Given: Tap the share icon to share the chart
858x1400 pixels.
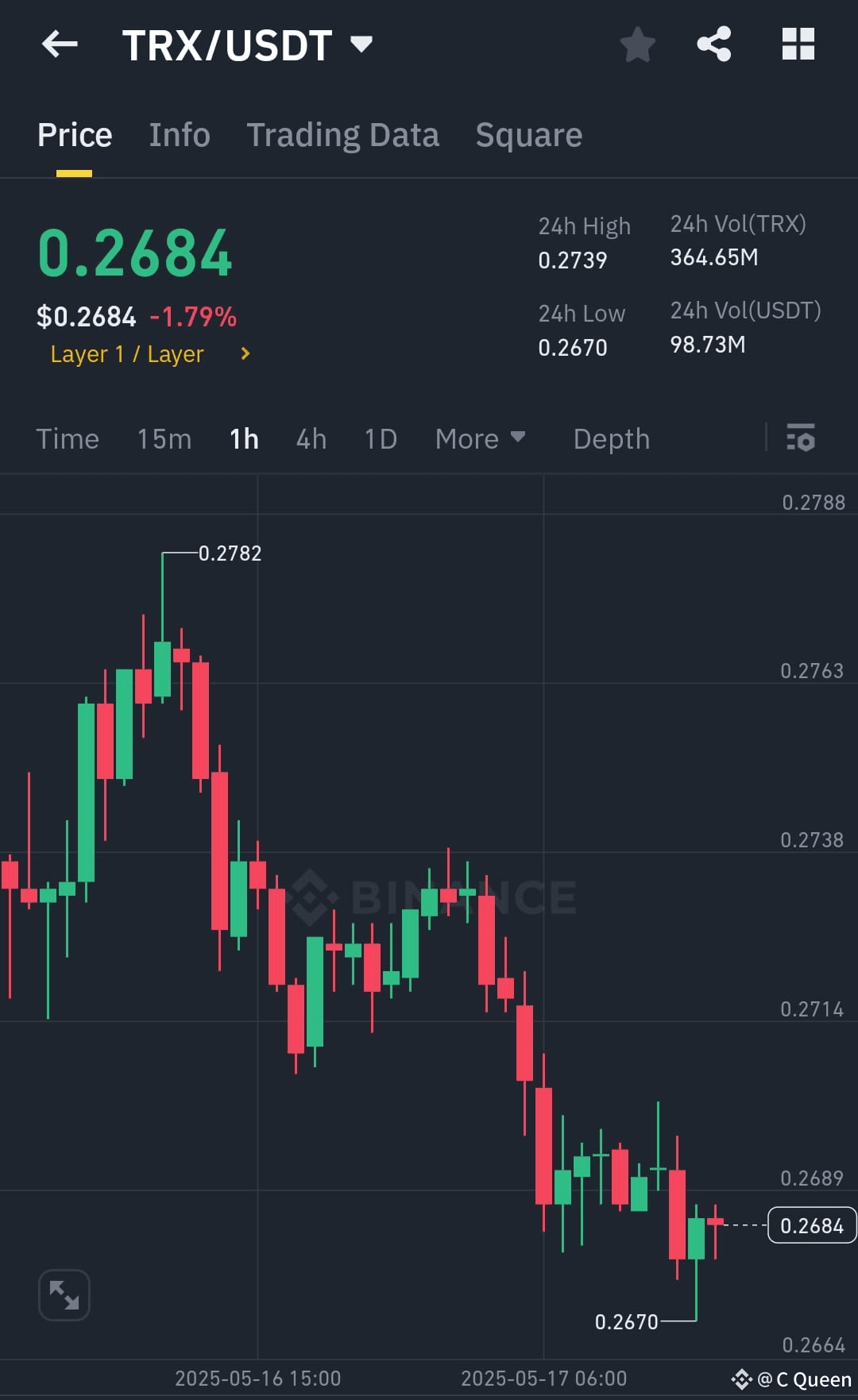Looking at the screenshot, I should 714,45.
